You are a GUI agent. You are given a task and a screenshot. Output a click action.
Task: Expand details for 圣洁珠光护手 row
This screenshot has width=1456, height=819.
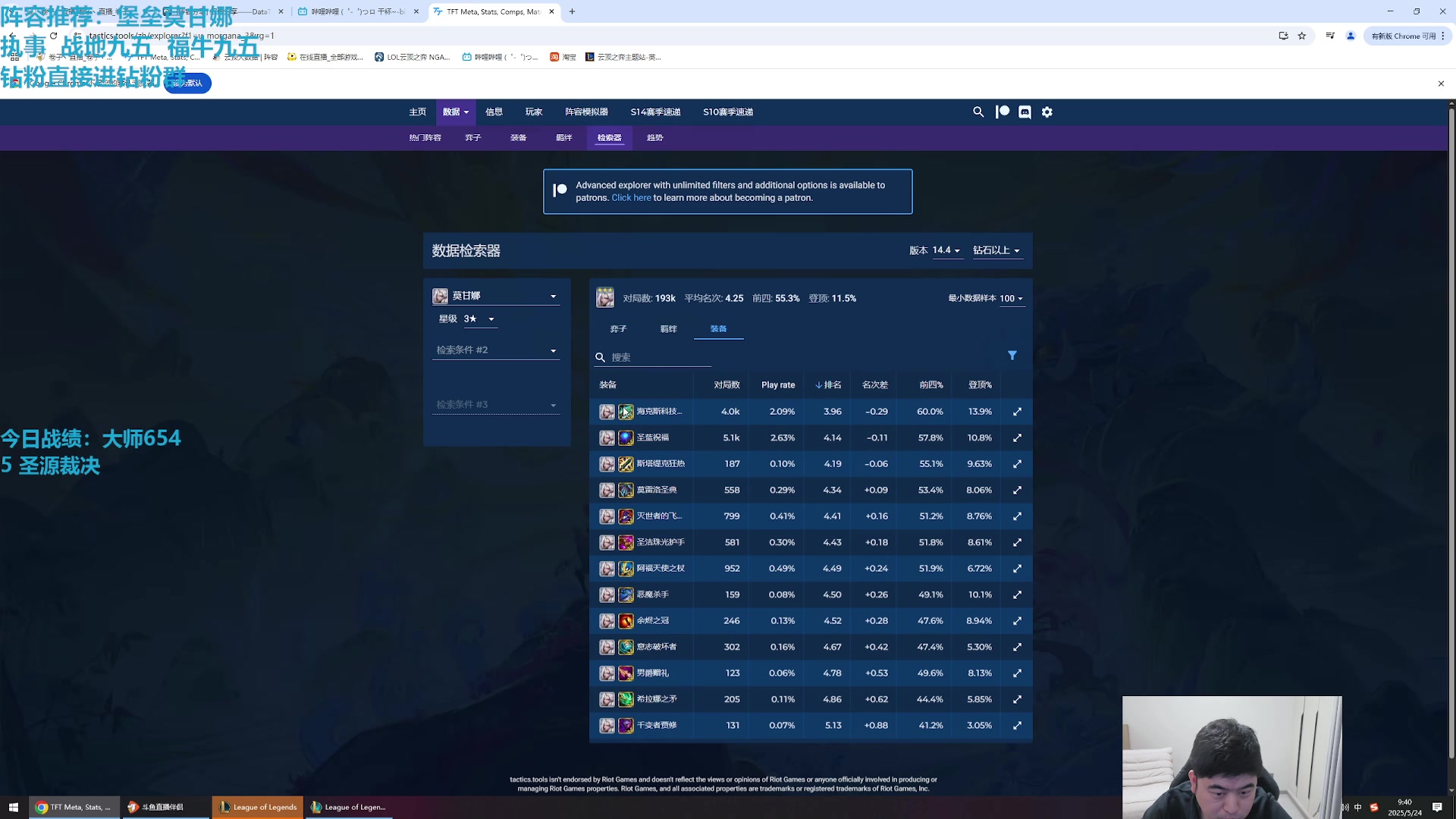[x=1018, y=542]
